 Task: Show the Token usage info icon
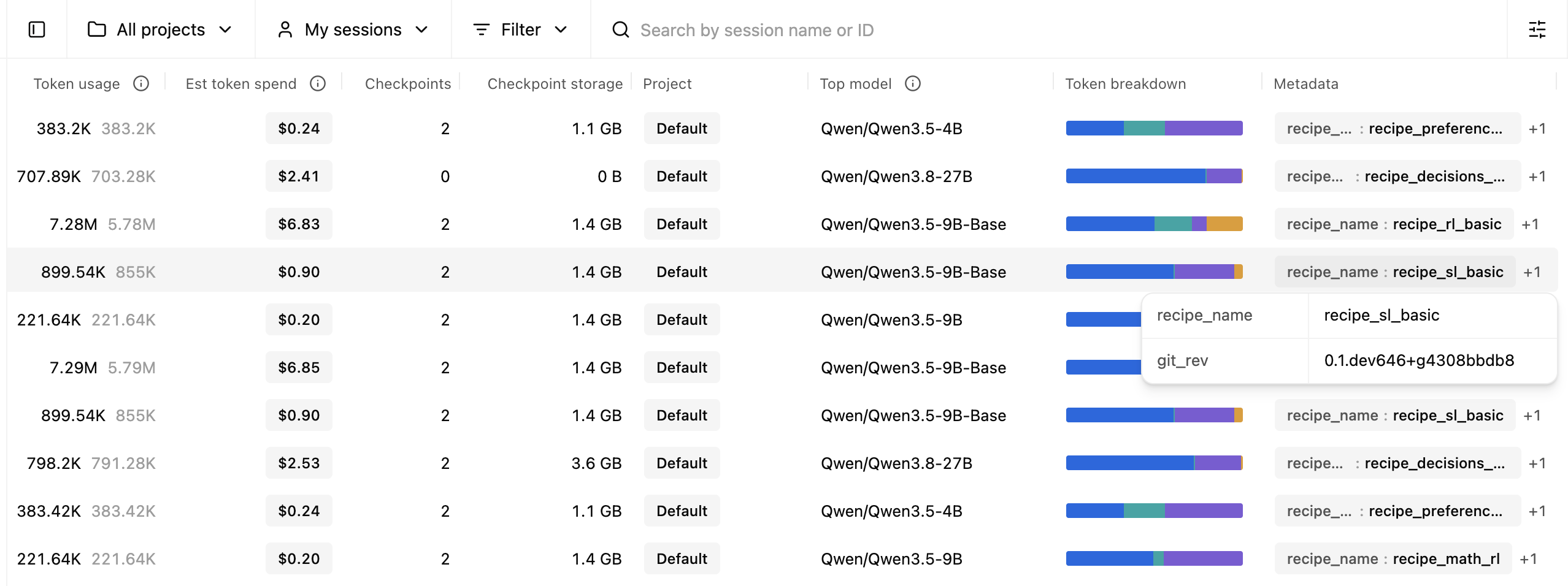pos(141,83)
